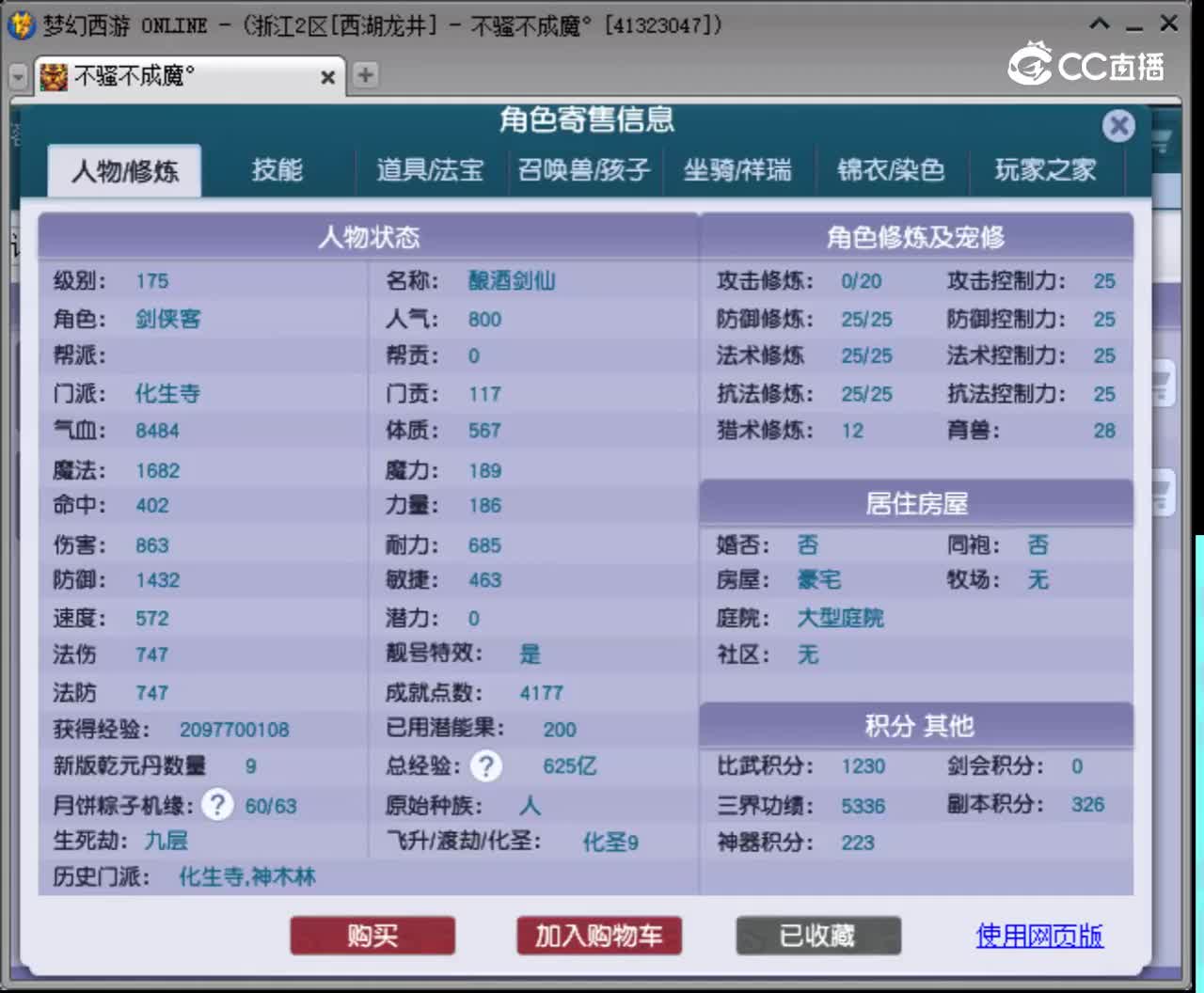Open the 人物/修炼 tab

point(124,171)
